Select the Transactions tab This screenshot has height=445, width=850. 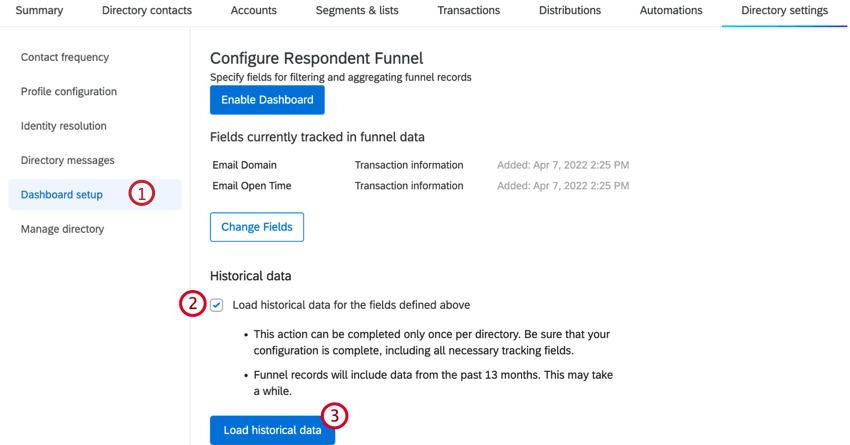point(468,11)
